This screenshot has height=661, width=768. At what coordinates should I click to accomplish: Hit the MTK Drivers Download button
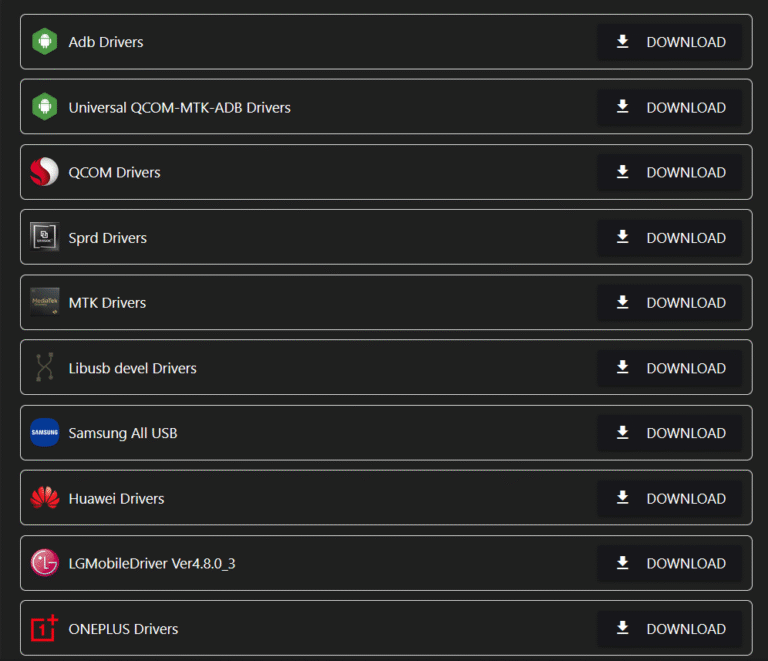tap(670, 302)
